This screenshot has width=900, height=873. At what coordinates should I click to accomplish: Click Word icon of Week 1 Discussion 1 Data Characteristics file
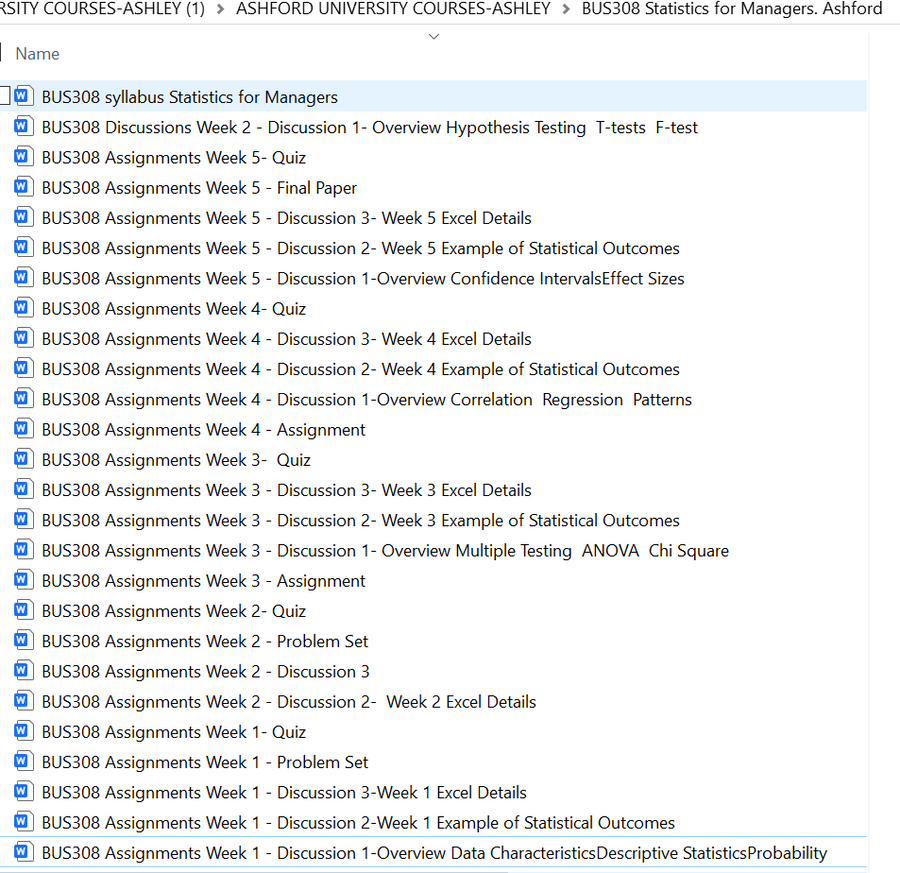pos(23,852)
